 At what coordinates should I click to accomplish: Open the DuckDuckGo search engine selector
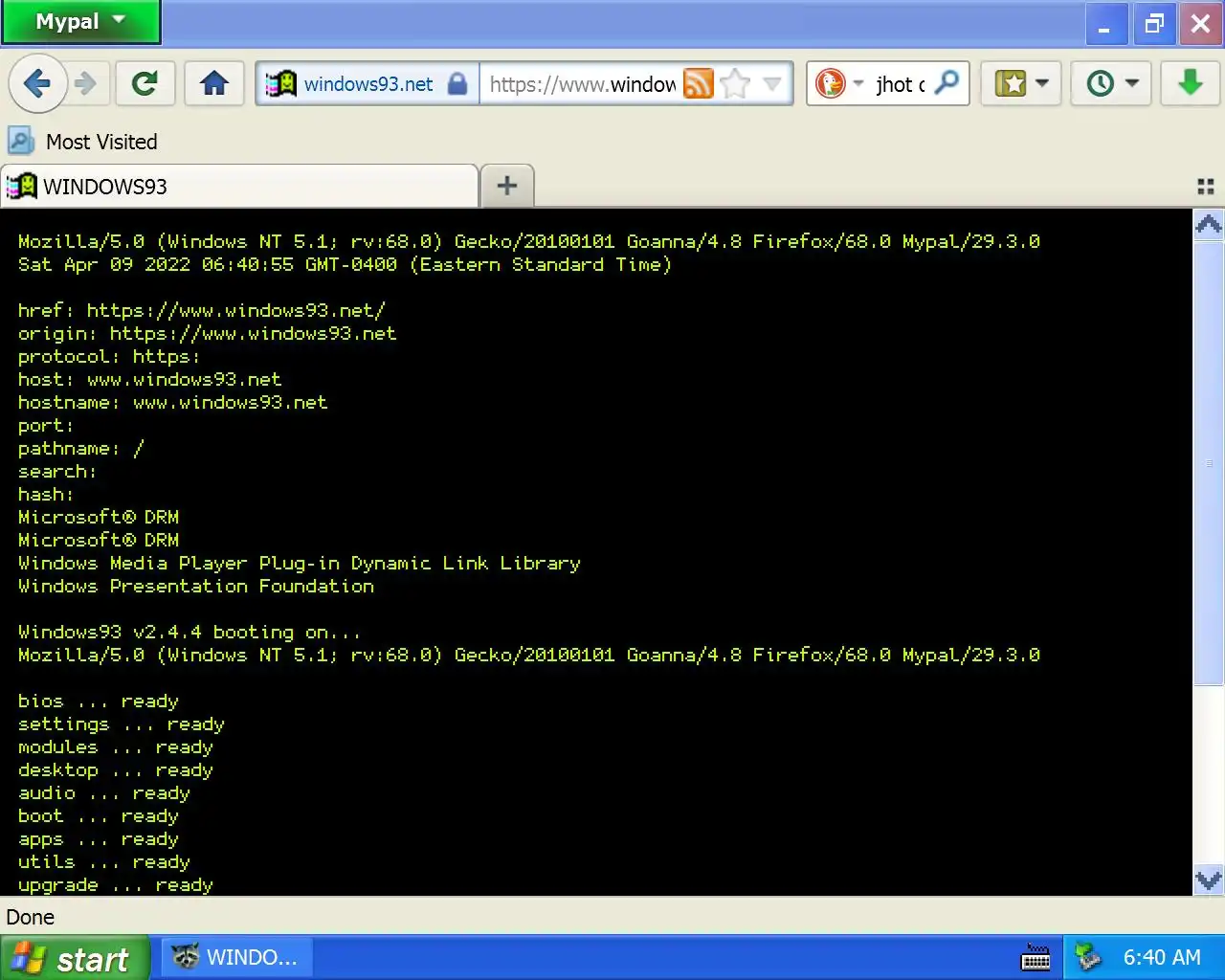click(839, 84)
